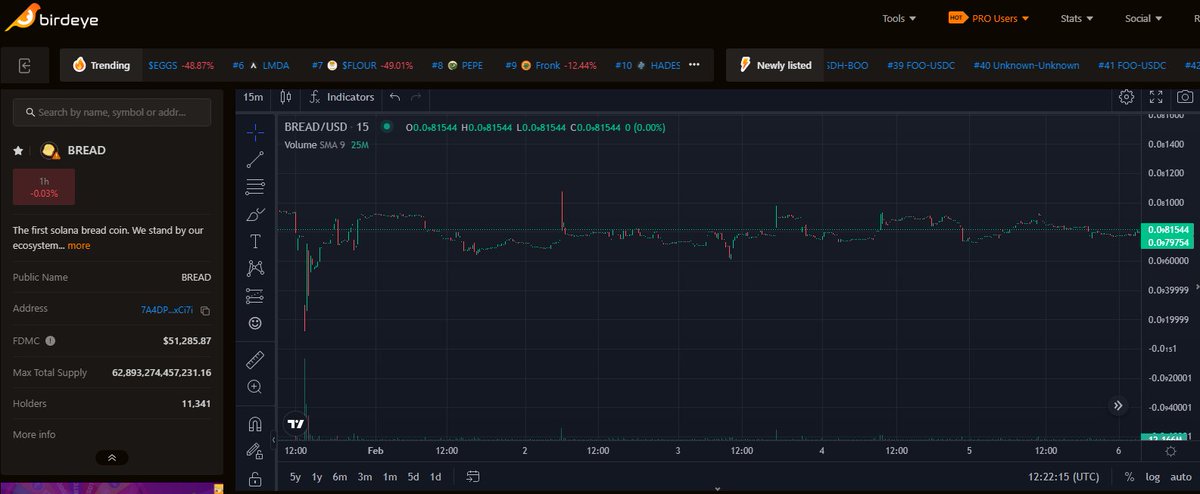
Task: Open newly listed #40 Unknown-Unknown
Action: (1026, 65)
